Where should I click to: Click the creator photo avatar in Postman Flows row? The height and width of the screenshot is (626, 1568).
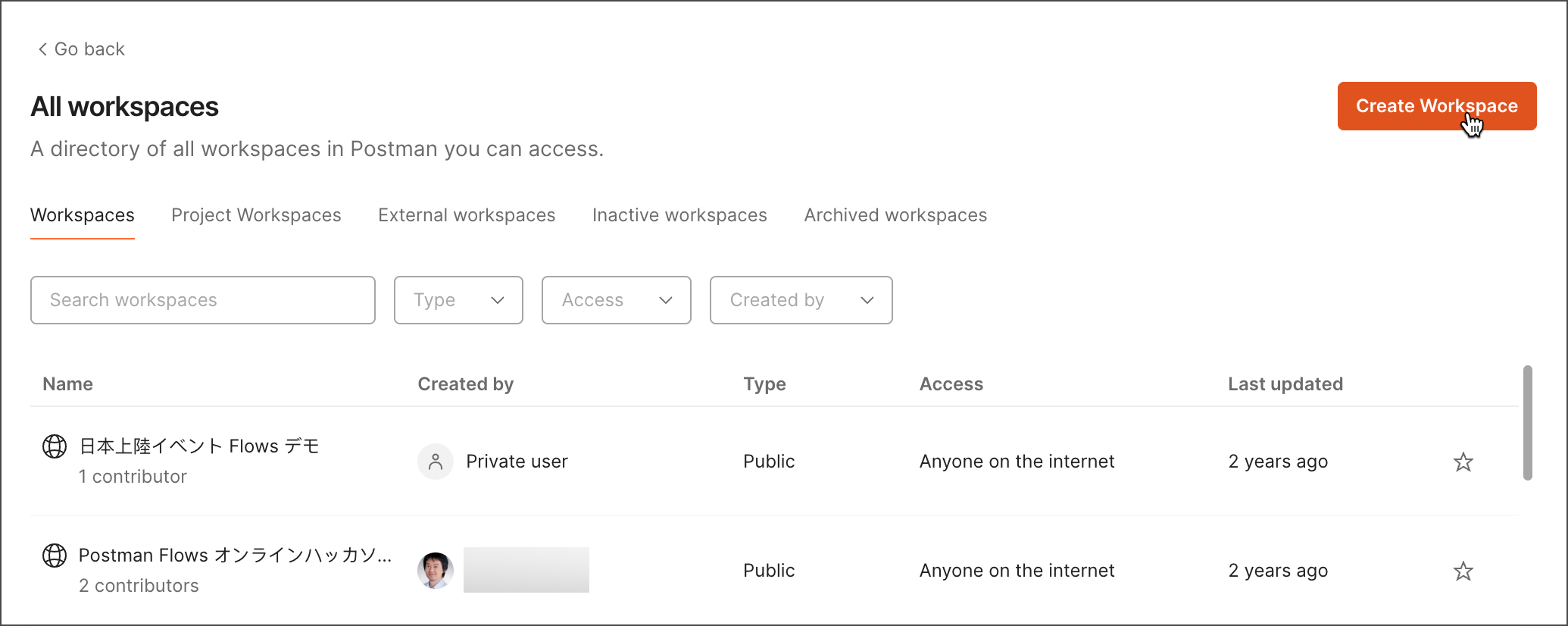(436, 571)
